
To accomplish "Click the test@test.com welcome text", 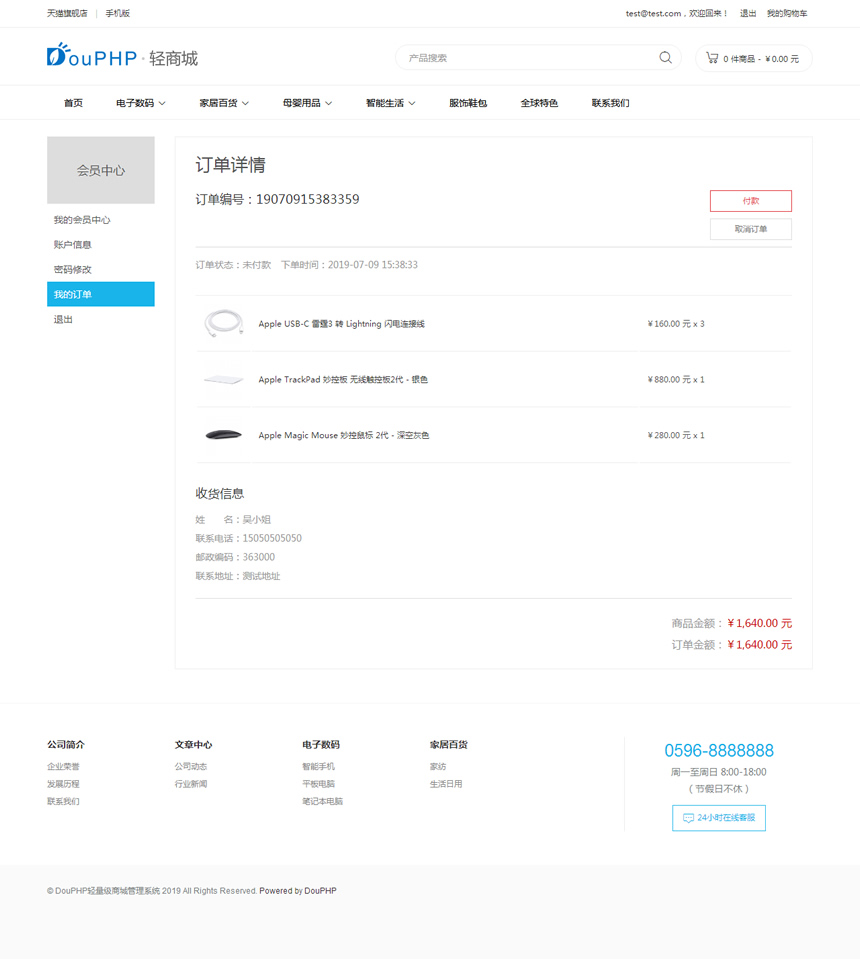I will tap(677, 13).
